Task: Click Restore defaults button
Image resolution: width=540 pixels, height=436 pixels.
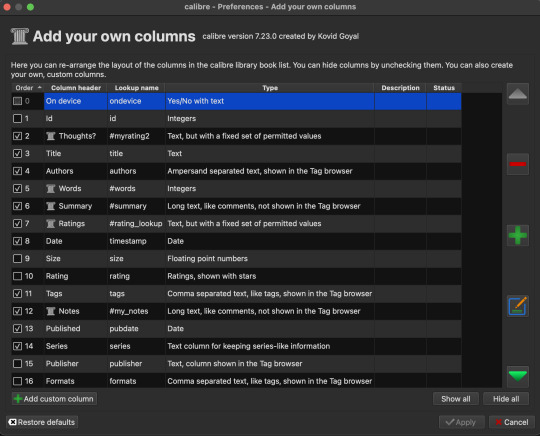Action: pyautogui.click(x=42, y=422)
